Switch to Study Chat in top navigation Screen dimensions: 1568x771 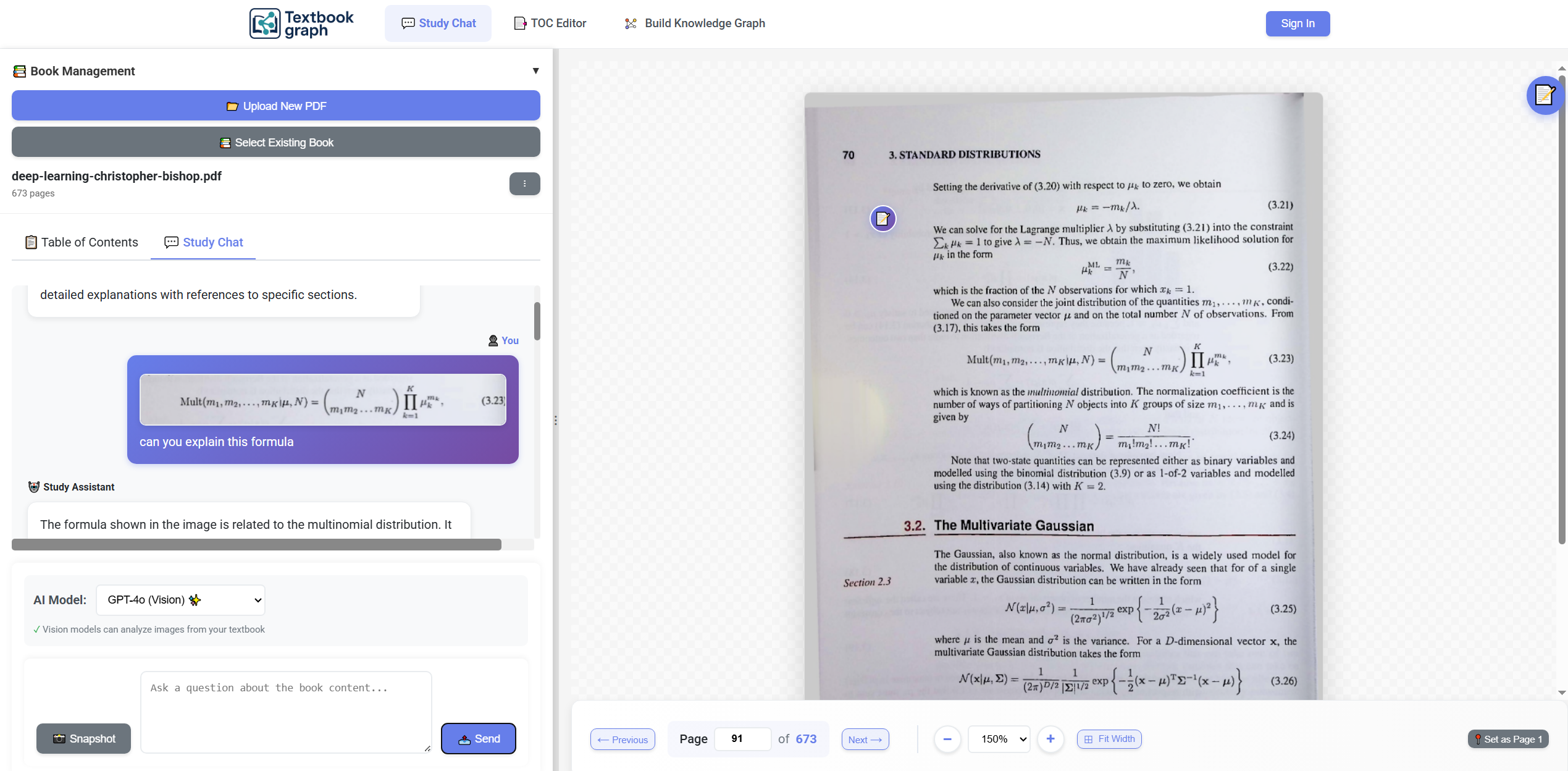pos(438,23)
